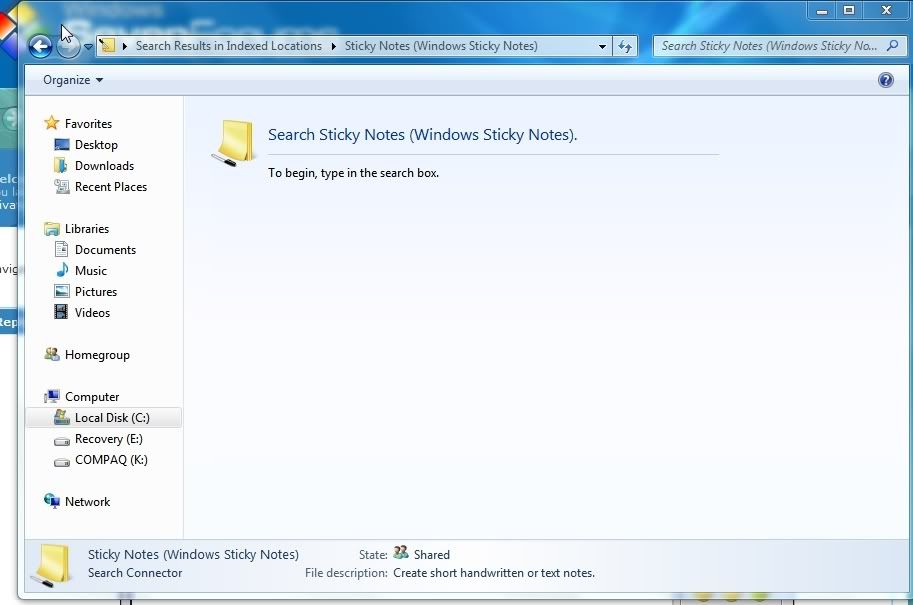
Task: Click the Downloads folder icon
Action: tap(61, 165)
